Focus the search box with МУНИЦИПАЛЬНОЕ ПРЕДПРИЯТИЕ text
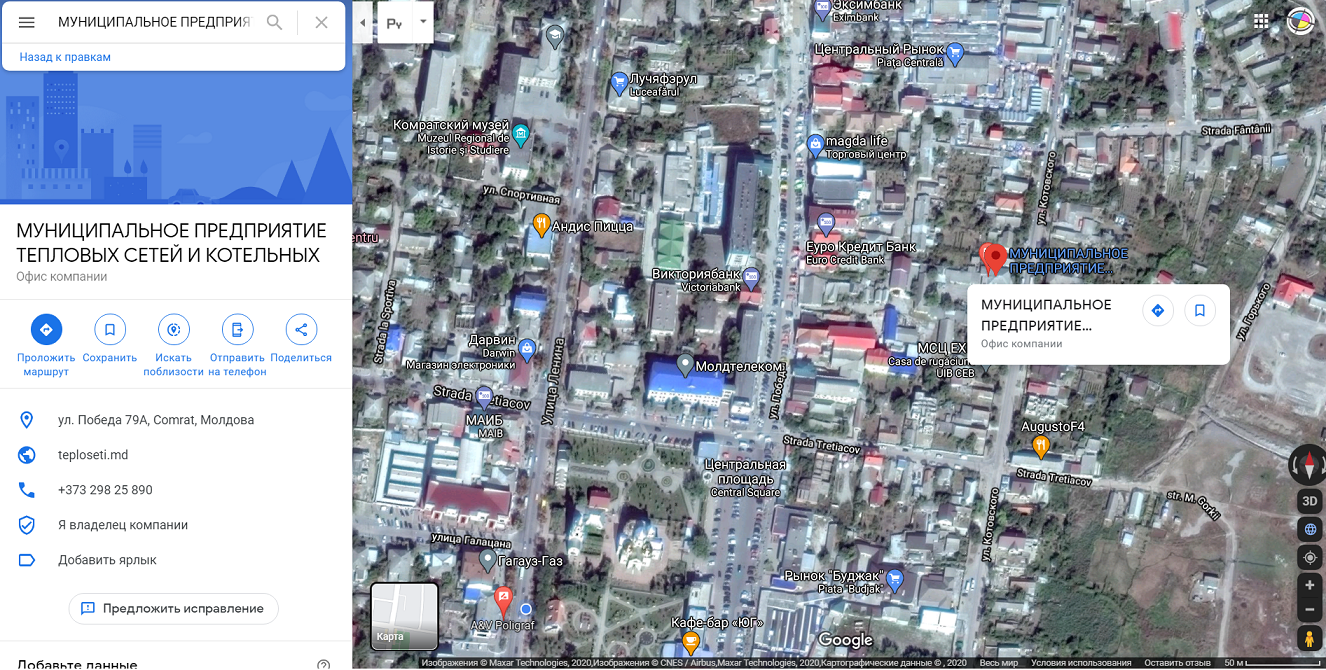Screen dimensions: 1326x670 pos(154,22)
